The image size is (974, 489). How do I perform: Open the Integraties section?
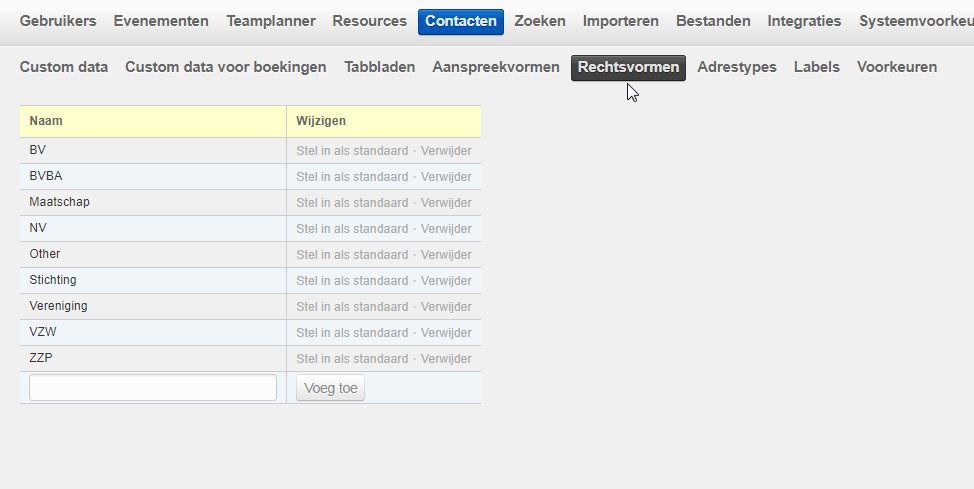coord(804,21)
